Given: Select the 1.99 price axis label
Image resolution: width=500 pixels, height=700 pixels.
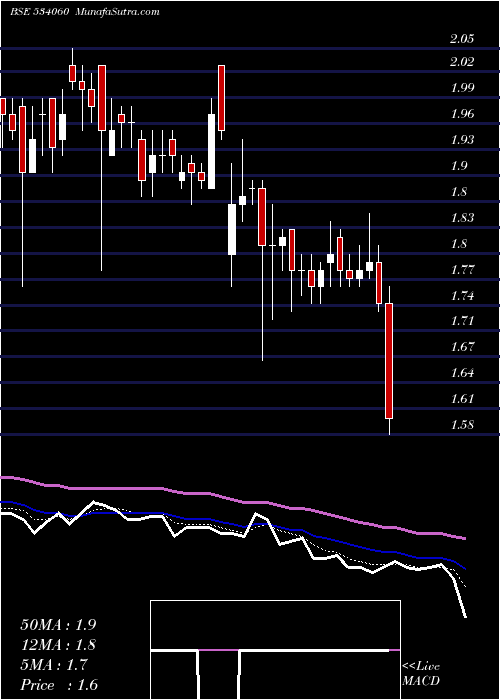Looking at the screenshot, I should point(462,88).
